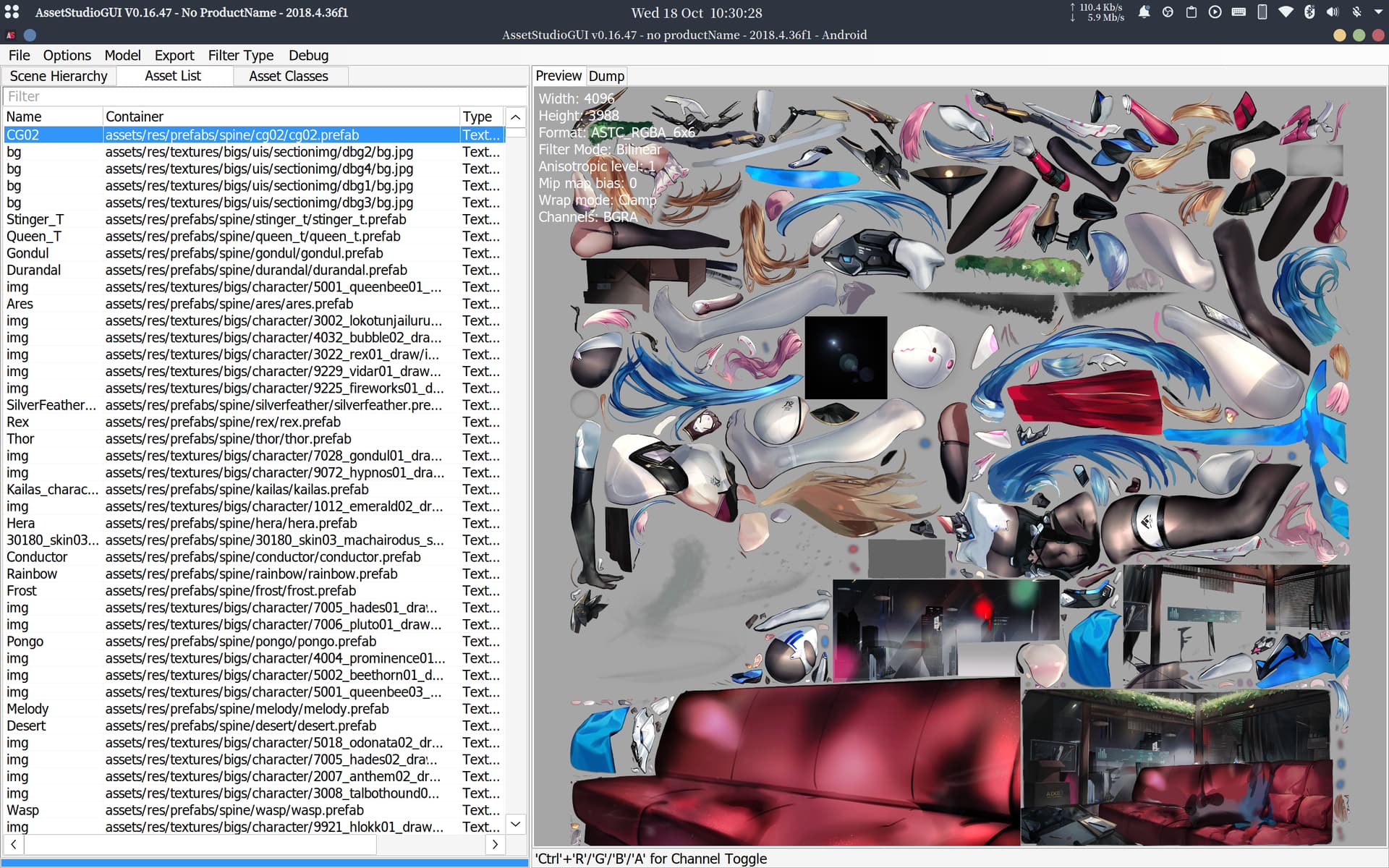
Task: Expand the hidden system tray arrow
Action: [1377, 12]
